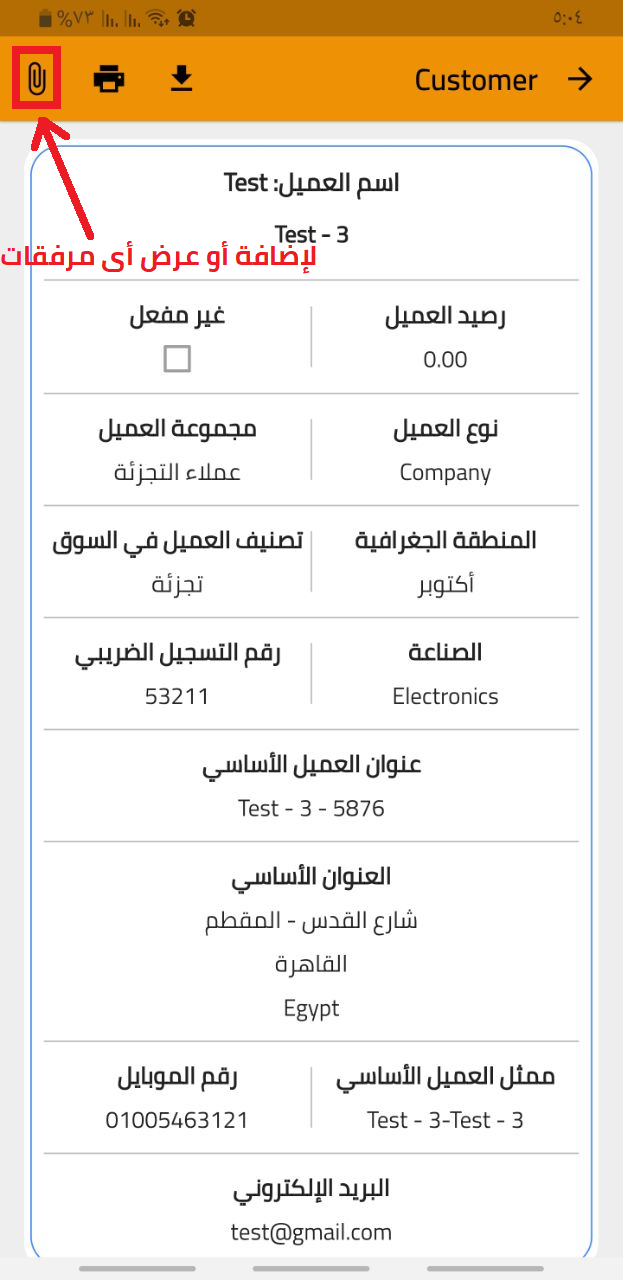Tap the عملاء التجزئة customer group value
Image resolution: width=623 pixels, height=1280 pixels.
coord(177,472)
